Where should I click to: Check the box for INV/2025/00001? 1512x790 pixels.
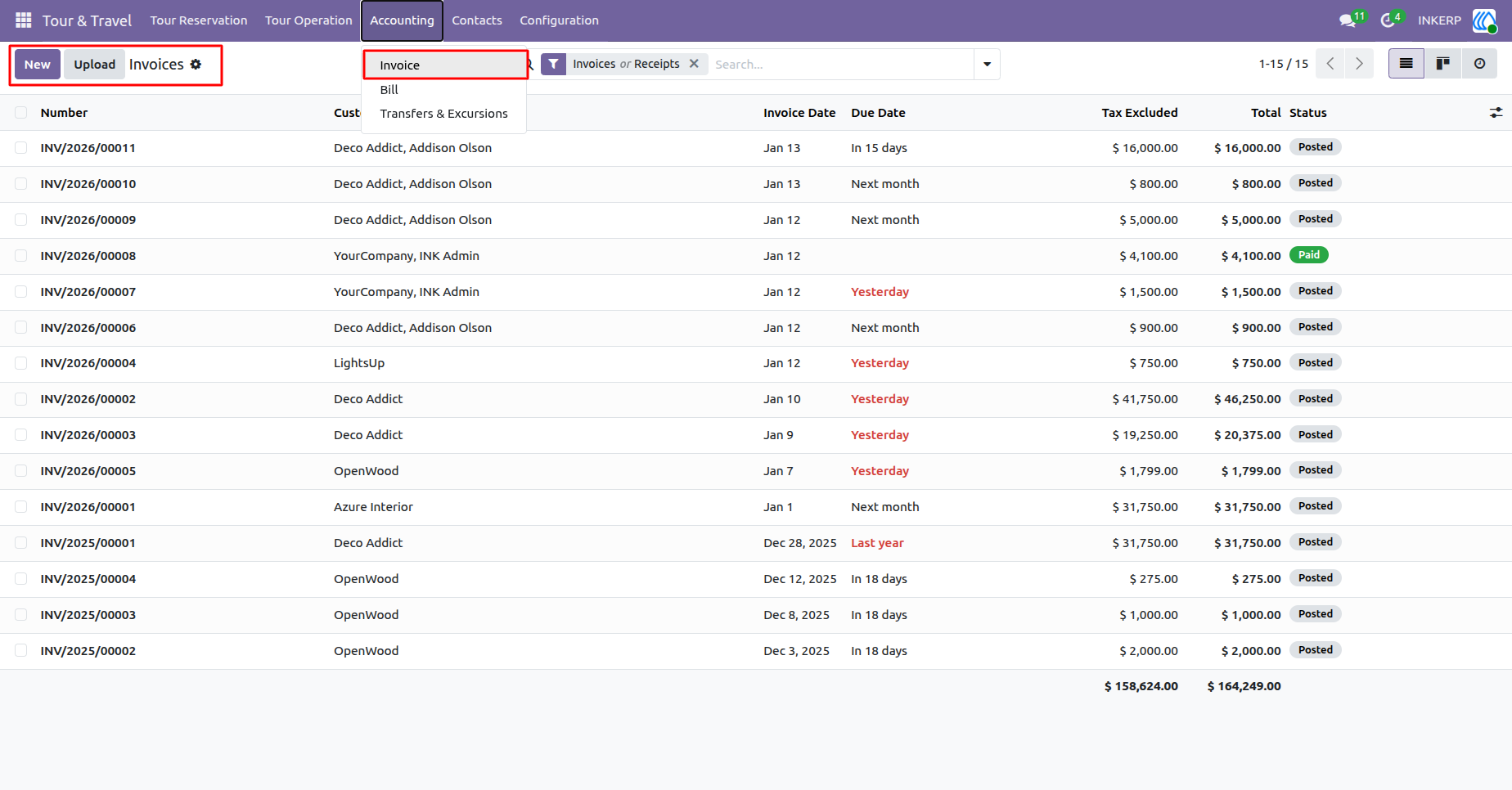(21, 543)
